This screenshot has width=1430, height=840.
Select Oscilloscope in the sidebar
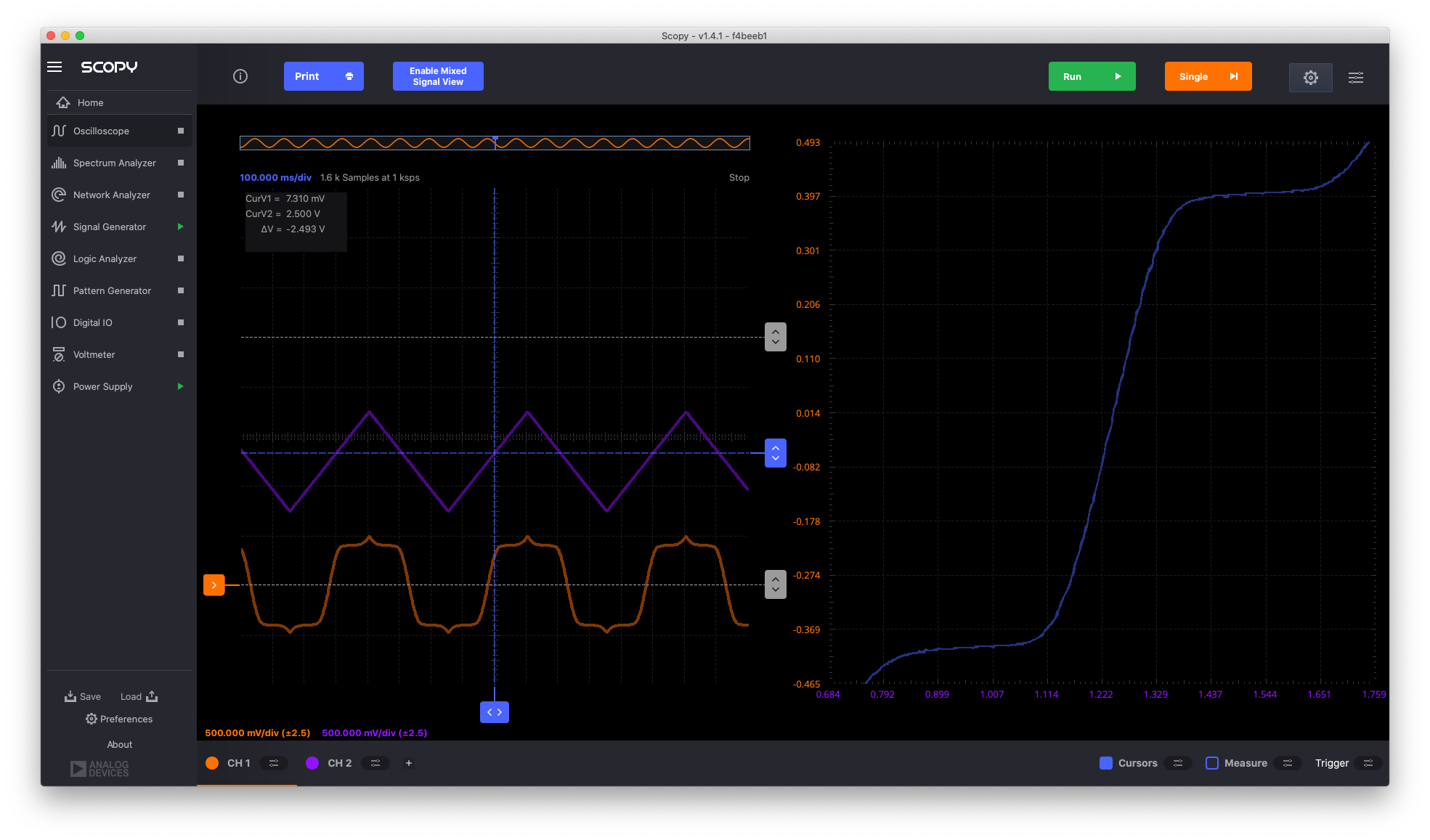tap(120, 131)
